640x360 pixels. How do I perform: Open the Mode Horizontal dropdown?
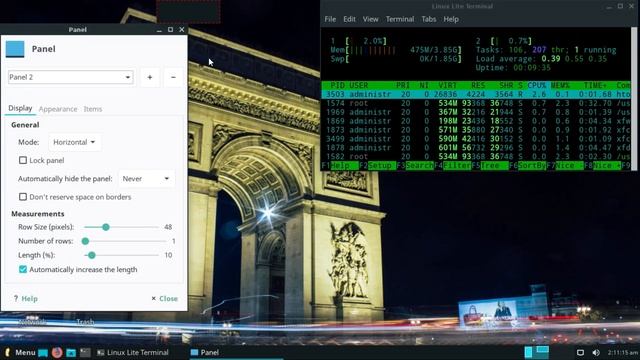point(74,142)
